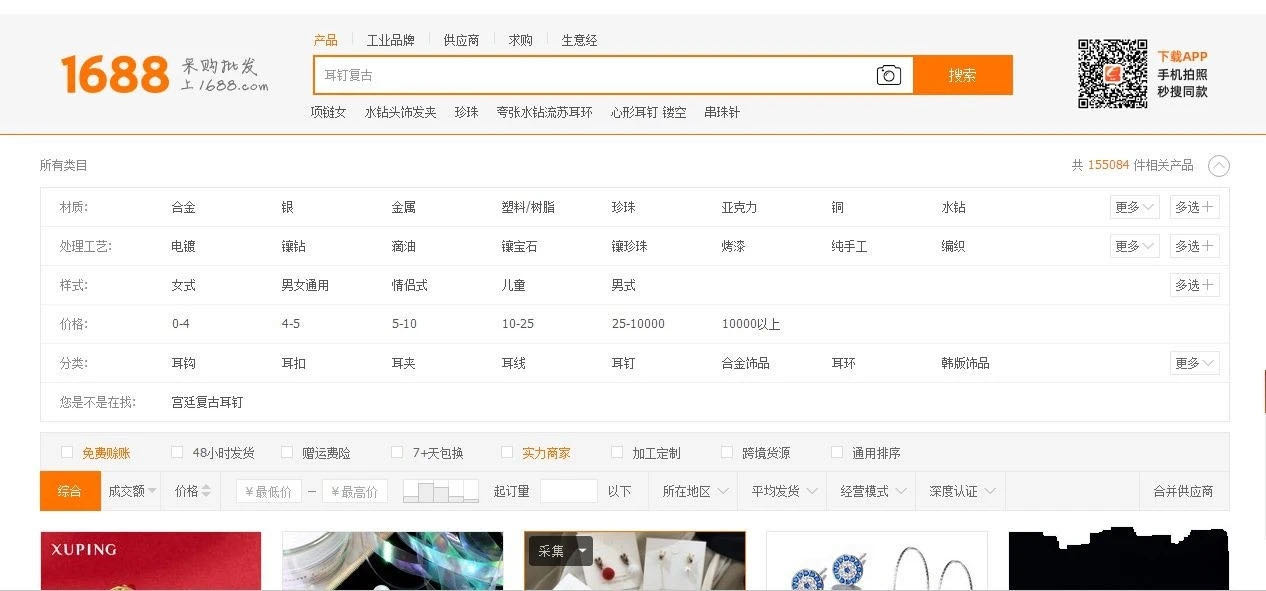This screenshot has height=591, width=1266.
Task: Open the 深度认证 dropdown
Action: 961,491
